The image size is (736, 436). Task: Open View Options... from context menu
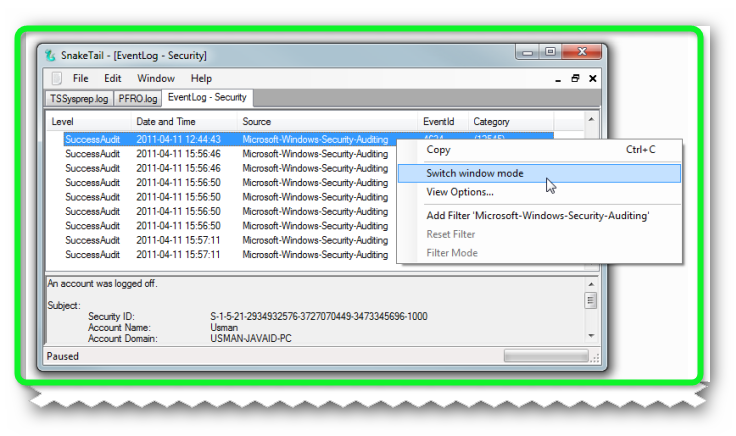point(540,192)
